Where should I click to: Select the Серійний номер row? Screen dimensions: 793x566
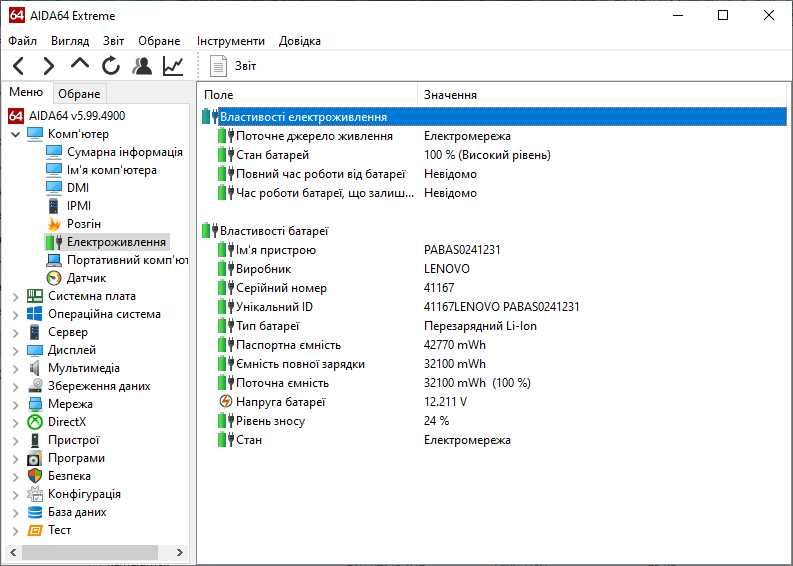[494, 288]
